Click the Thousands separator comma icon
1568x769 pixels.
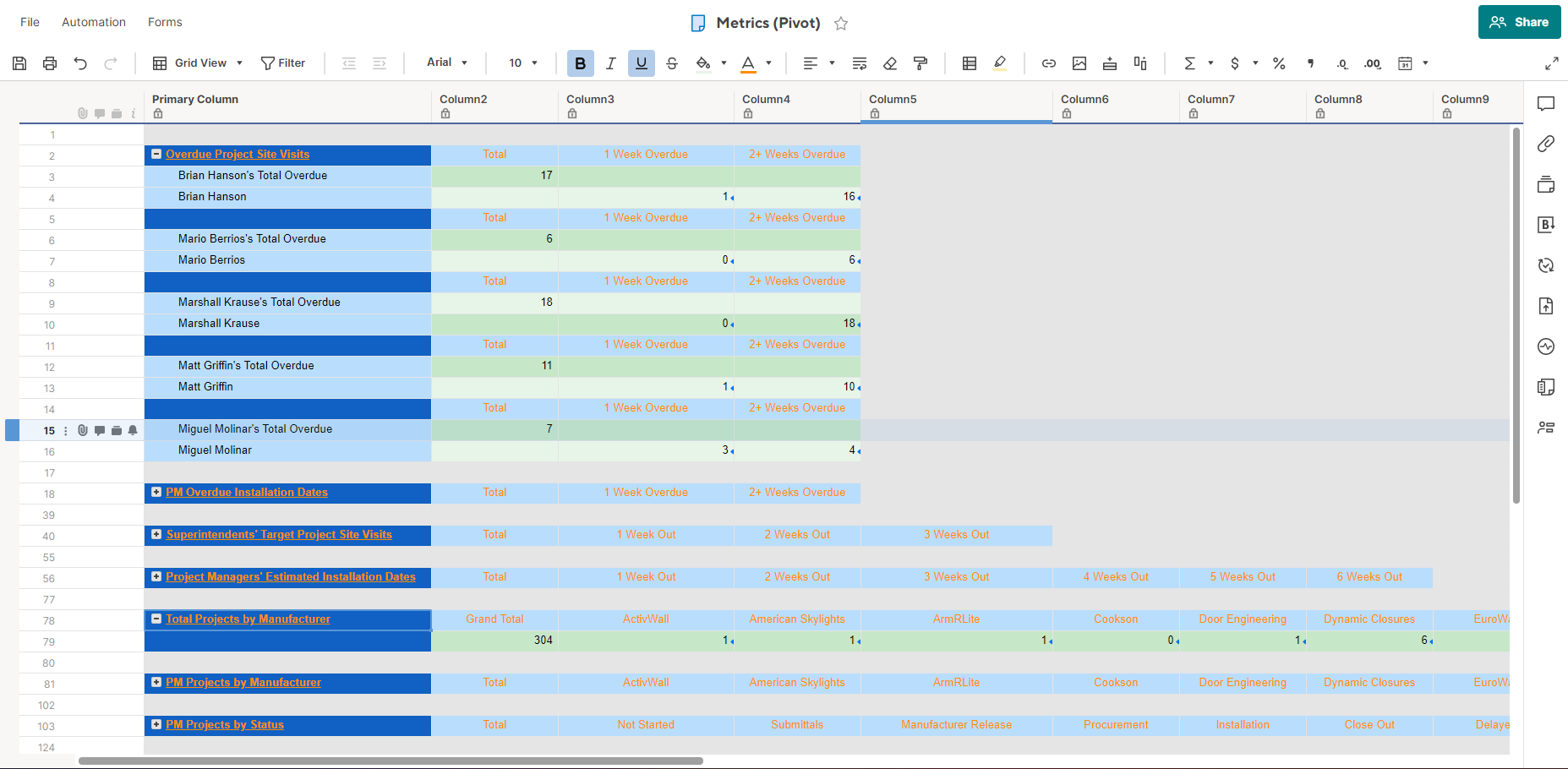click(x=1310, y=63)
